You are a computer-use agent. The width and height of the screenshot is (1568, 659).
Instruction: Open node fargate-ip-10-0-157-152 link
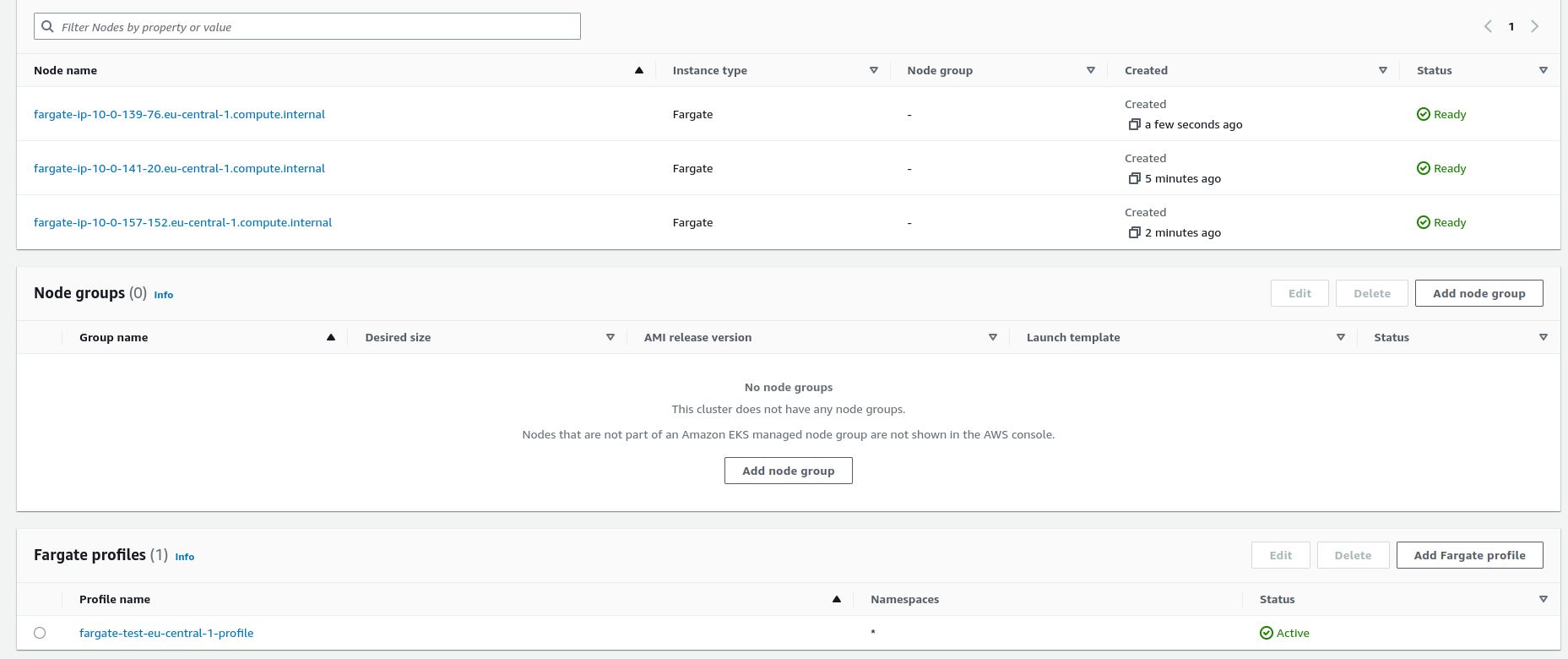(182, 222)
